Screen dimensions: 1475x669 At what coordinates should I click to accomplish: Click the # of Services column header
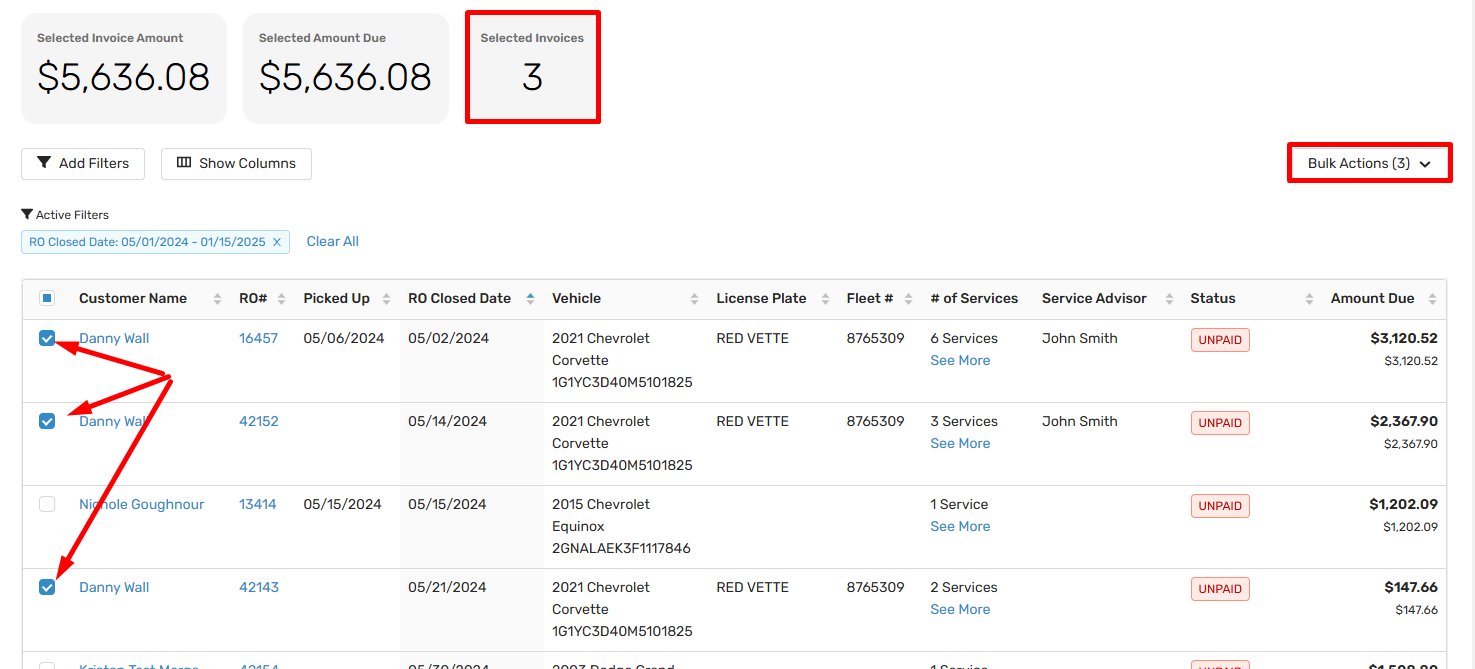(x=974, y=298)
